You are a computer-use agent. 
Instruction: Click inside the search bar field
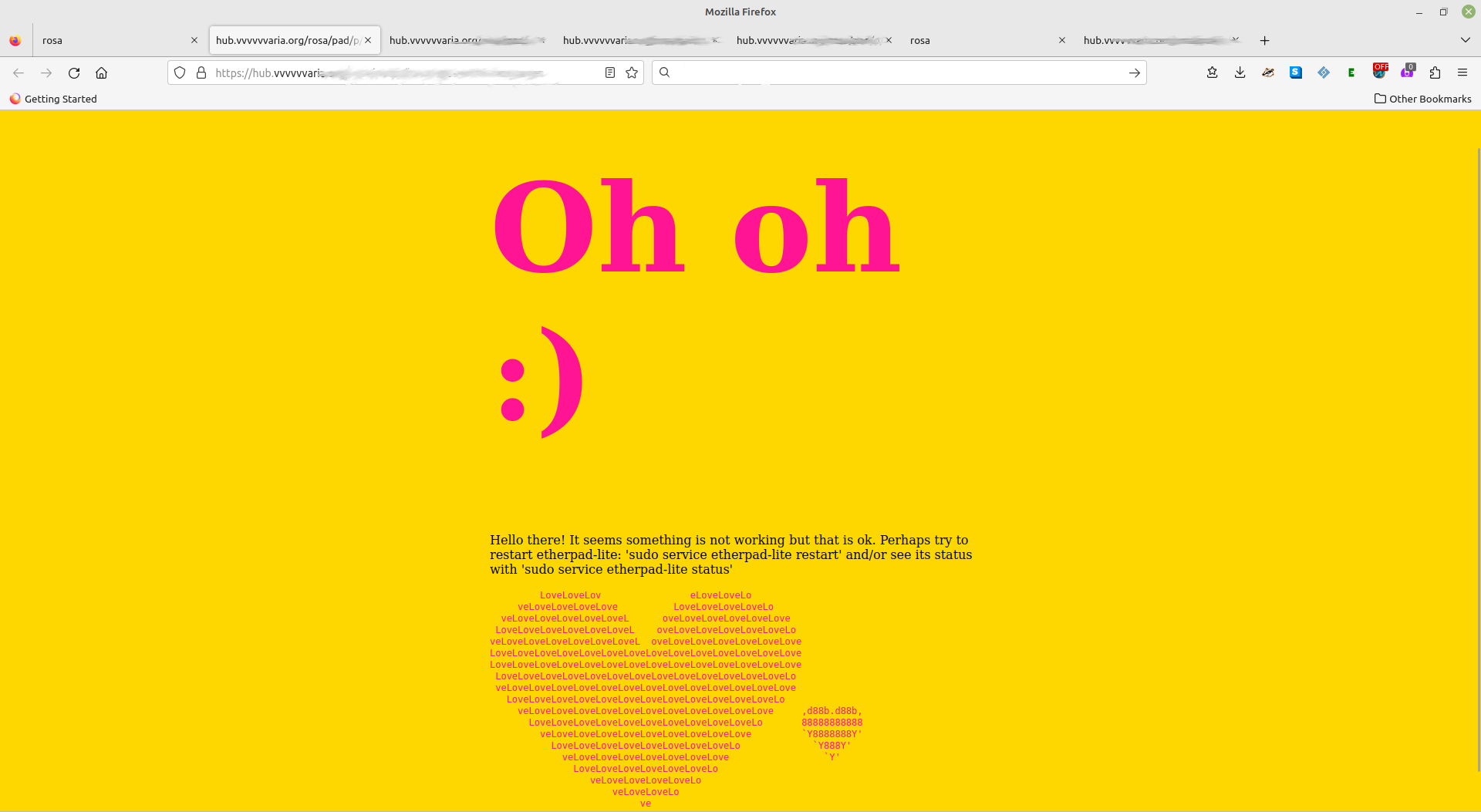tap(895, 72)
